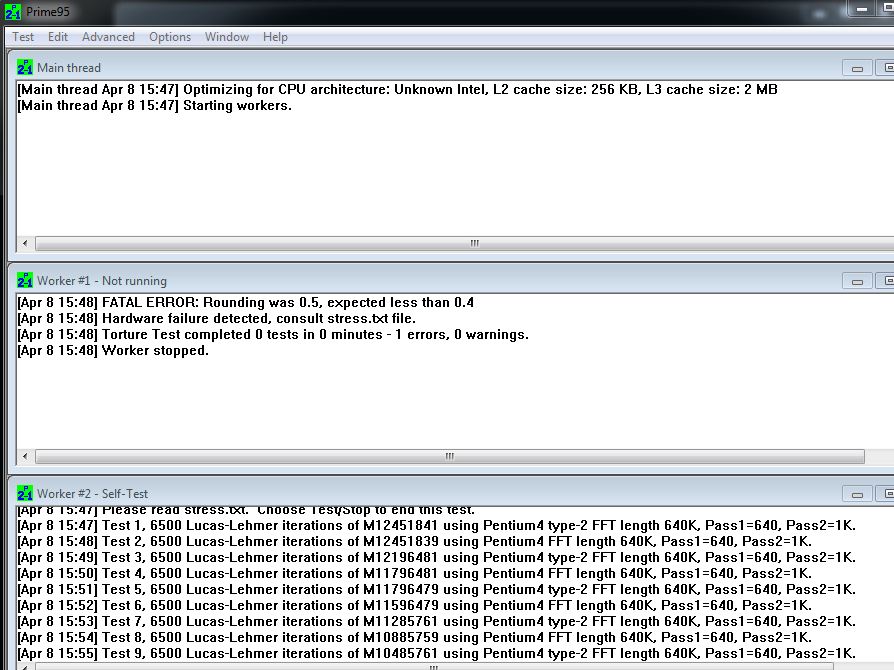Click the Test 8 M10885759 log line

[x=415, y=637]
